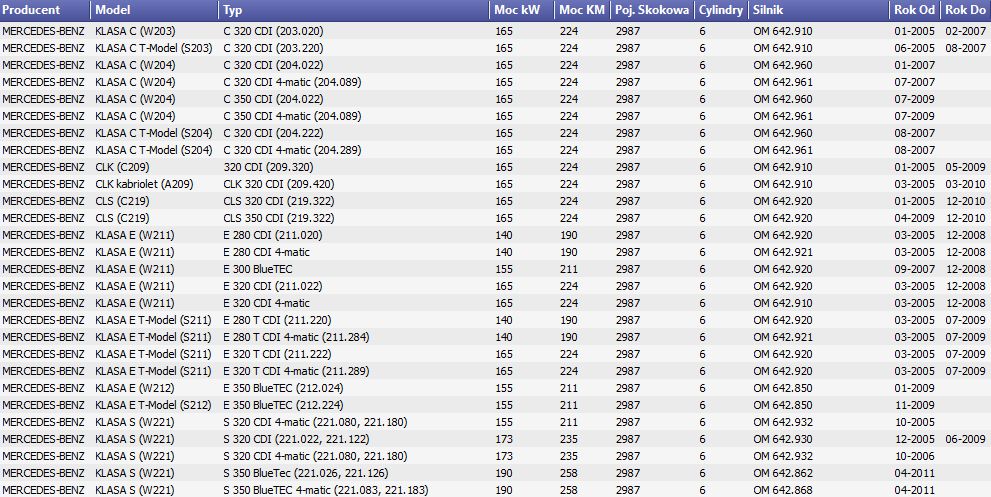Click the Rok Do value 03-2010
Viewport: 991px width, 497px height.
tap(965, 184)
